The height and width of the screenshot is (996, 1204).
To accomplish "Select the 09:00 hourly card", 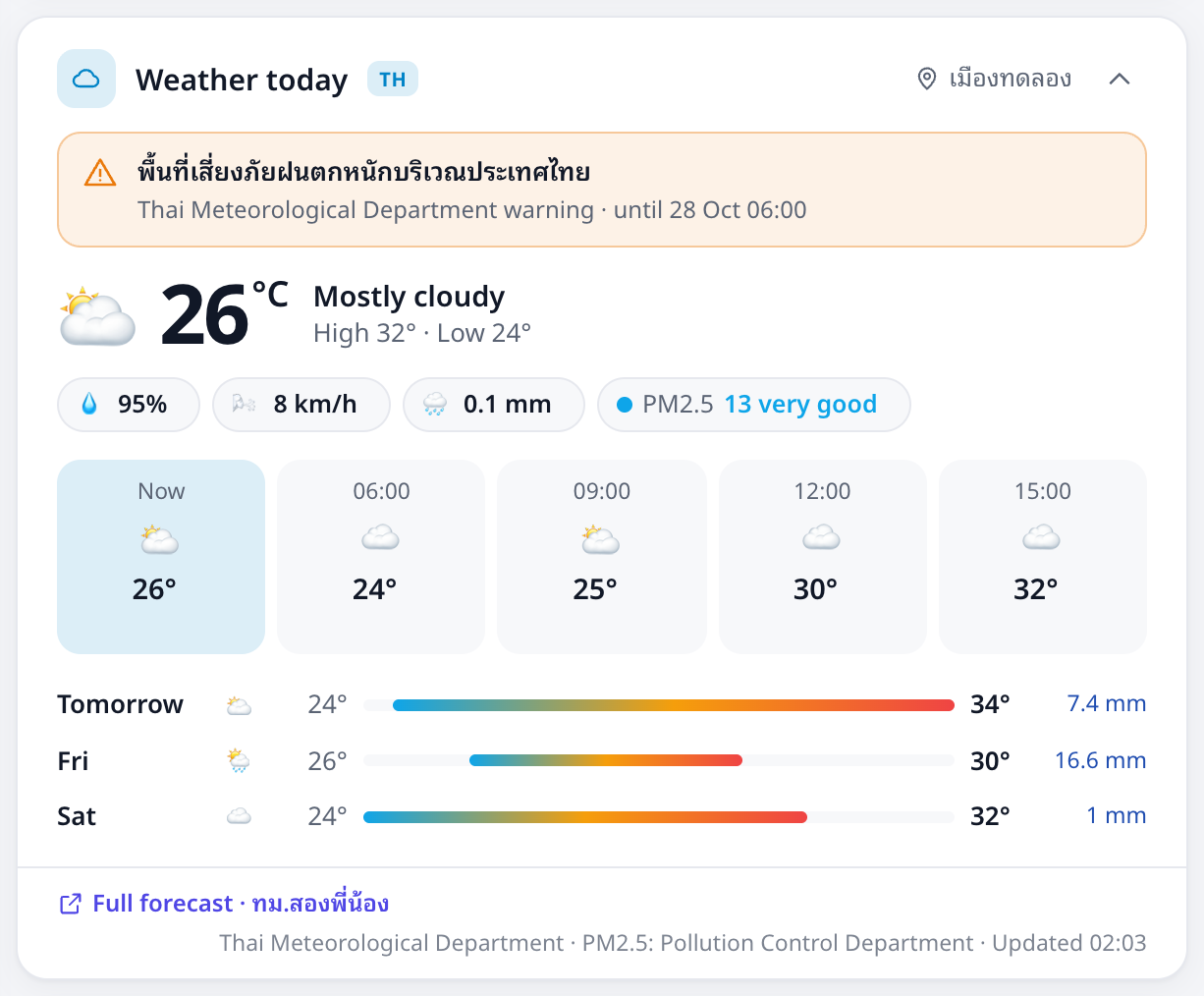I will (602, 557).
